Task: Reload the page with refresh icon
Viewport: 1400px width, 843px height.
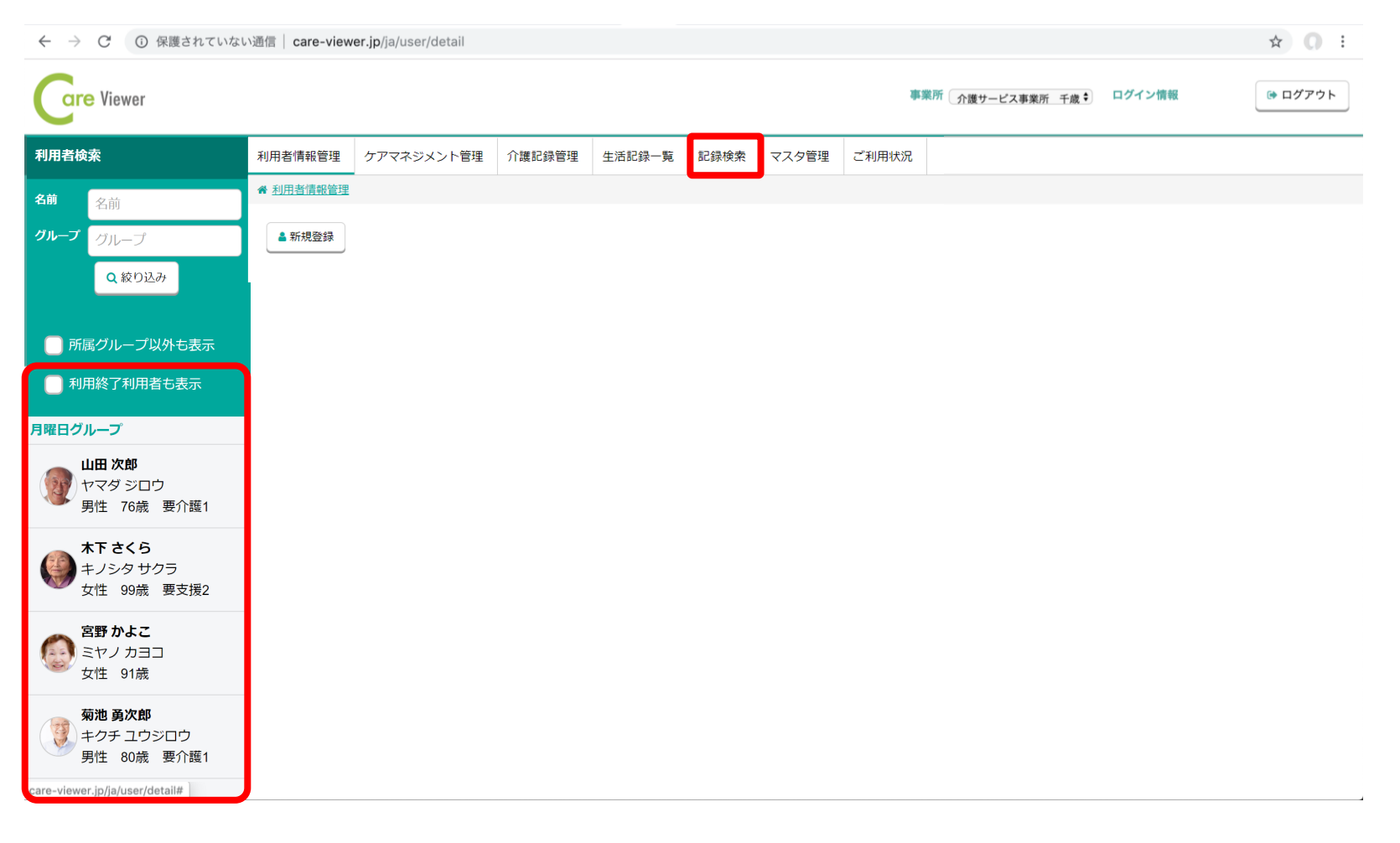Action: coord(104,41)
